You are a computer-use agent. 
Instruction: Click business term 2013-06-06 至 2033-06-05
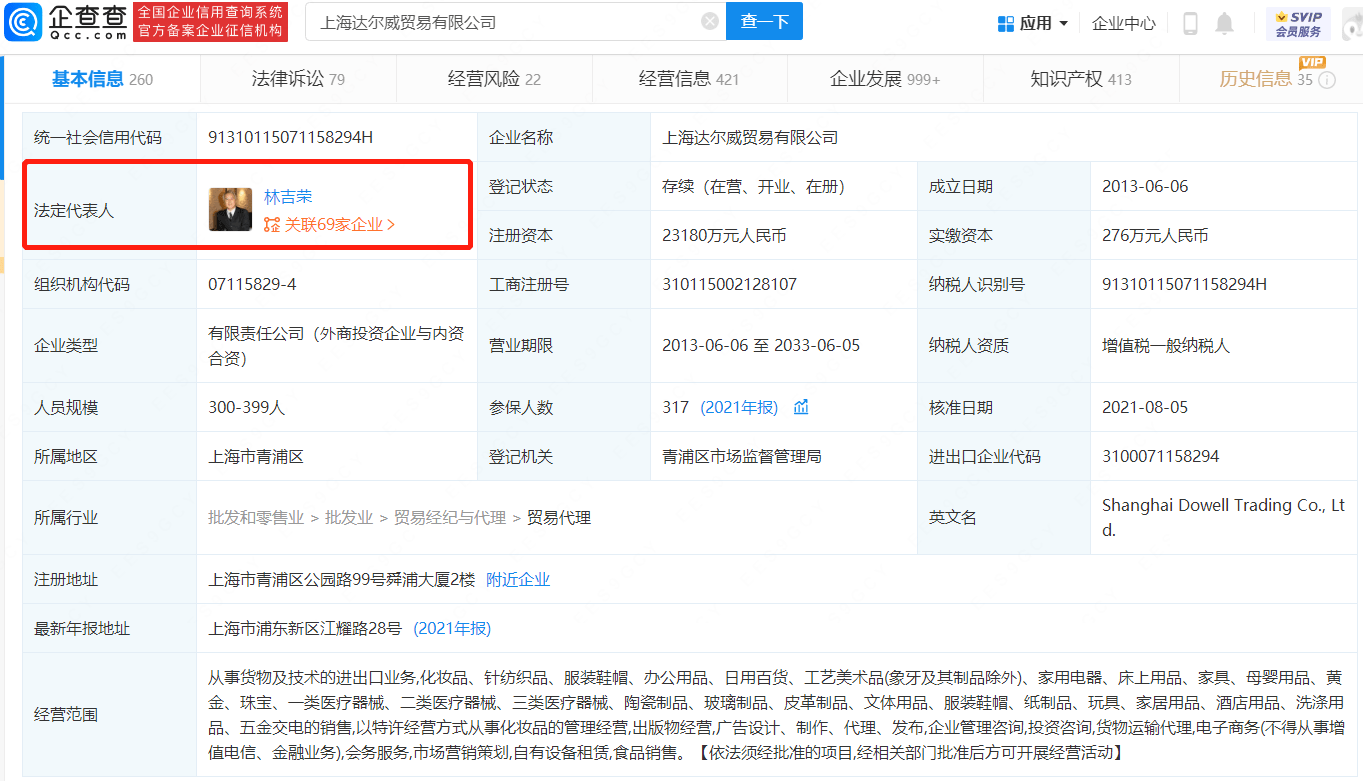point(761,345)
